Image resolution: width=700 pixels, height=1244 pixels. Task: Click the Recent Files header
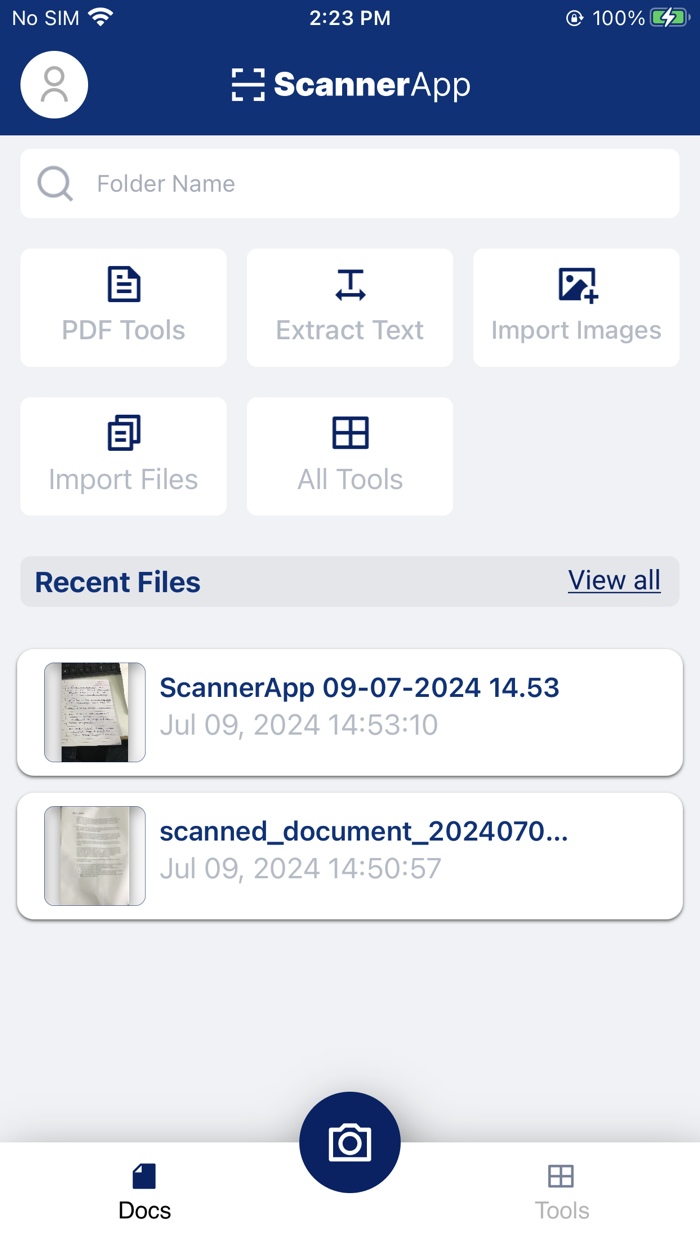116,581
